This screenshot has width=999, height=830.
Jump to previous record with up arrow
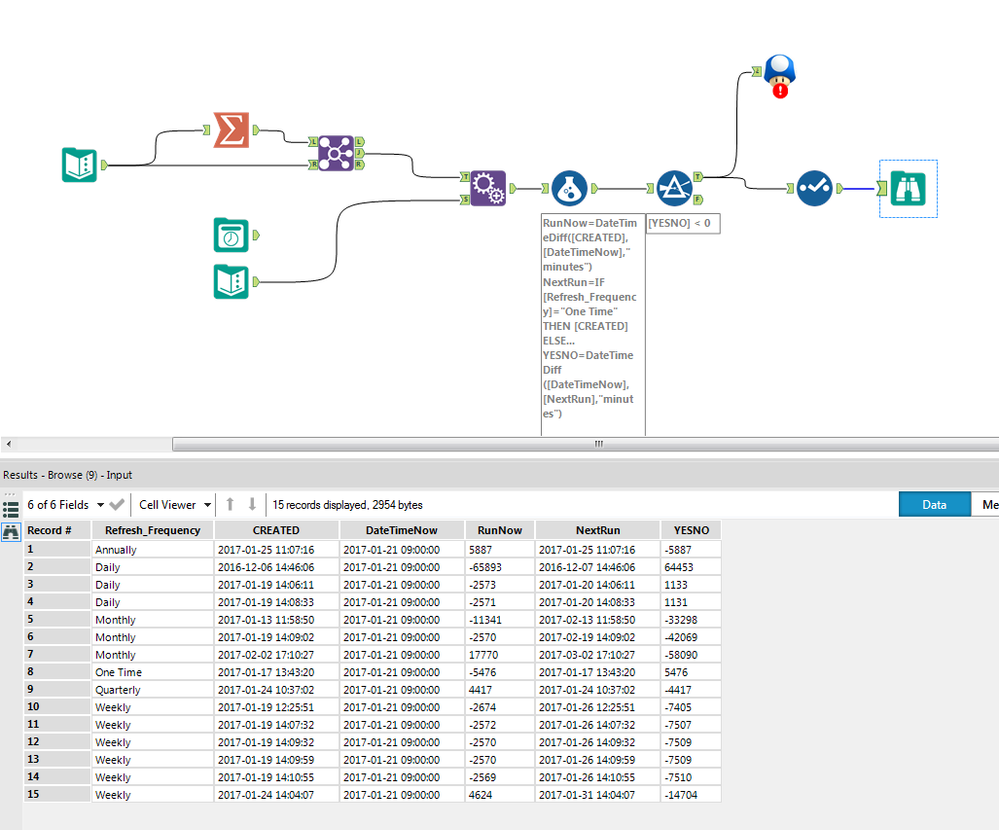230,504
